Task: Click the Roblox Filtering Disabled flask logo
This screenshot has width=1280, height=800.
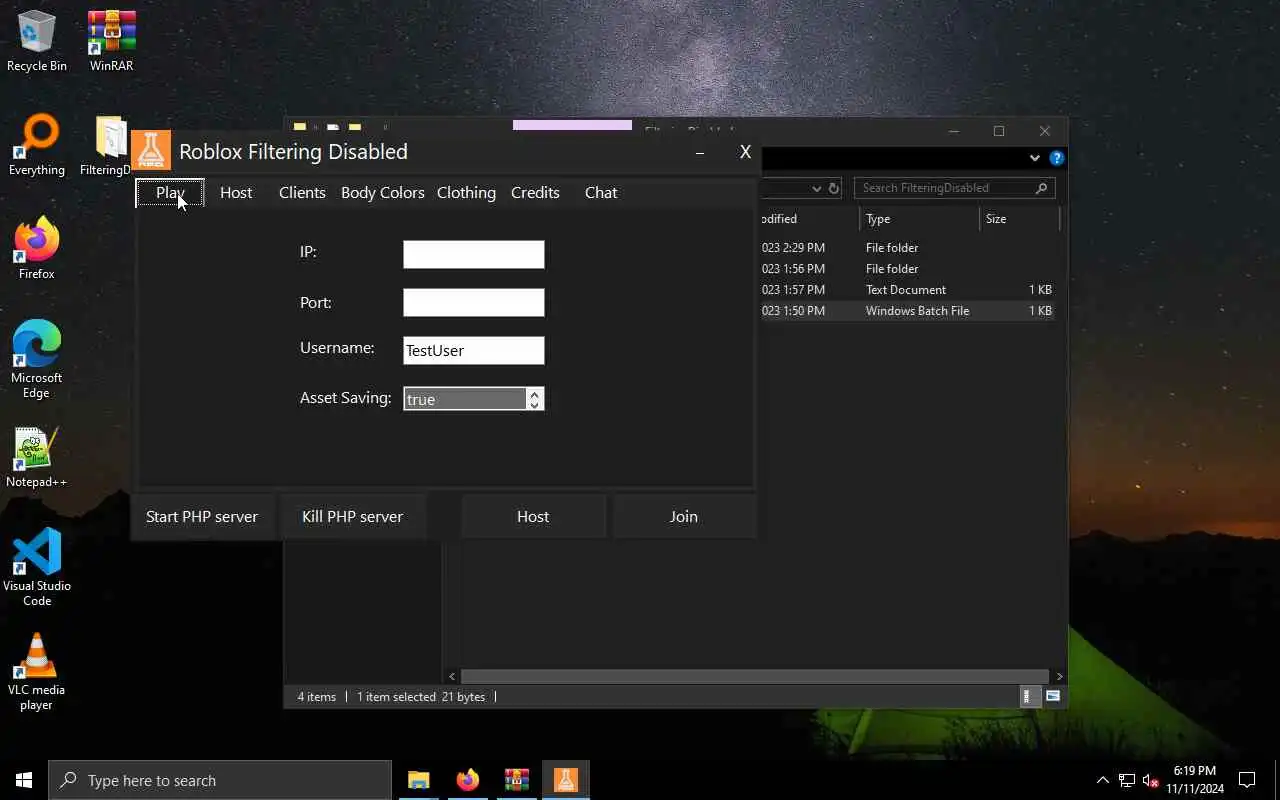Action: pyautogui.click(x=151, y=150)
